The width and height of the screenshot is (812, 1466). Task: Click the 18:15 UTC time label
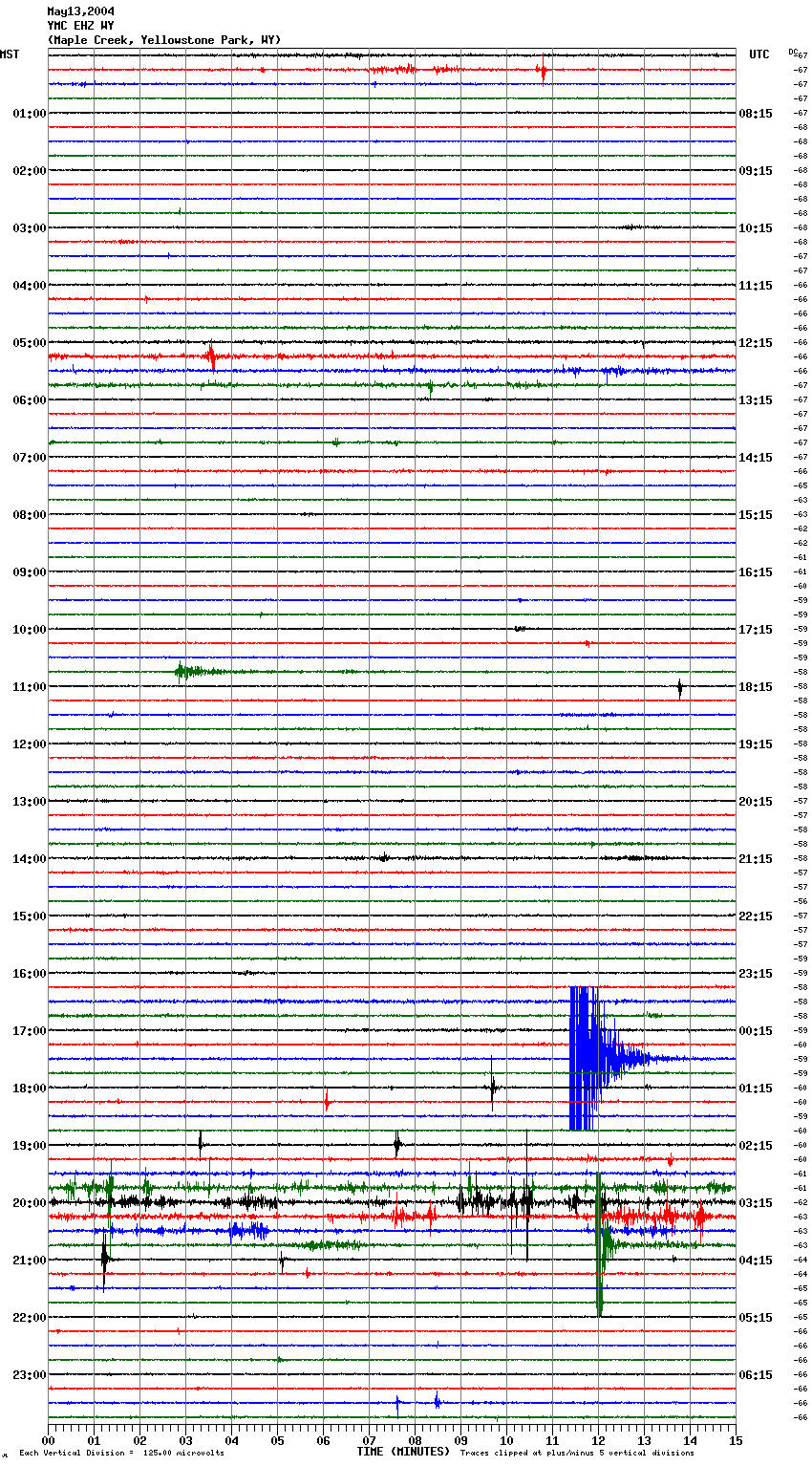click(x=756, y=687)
